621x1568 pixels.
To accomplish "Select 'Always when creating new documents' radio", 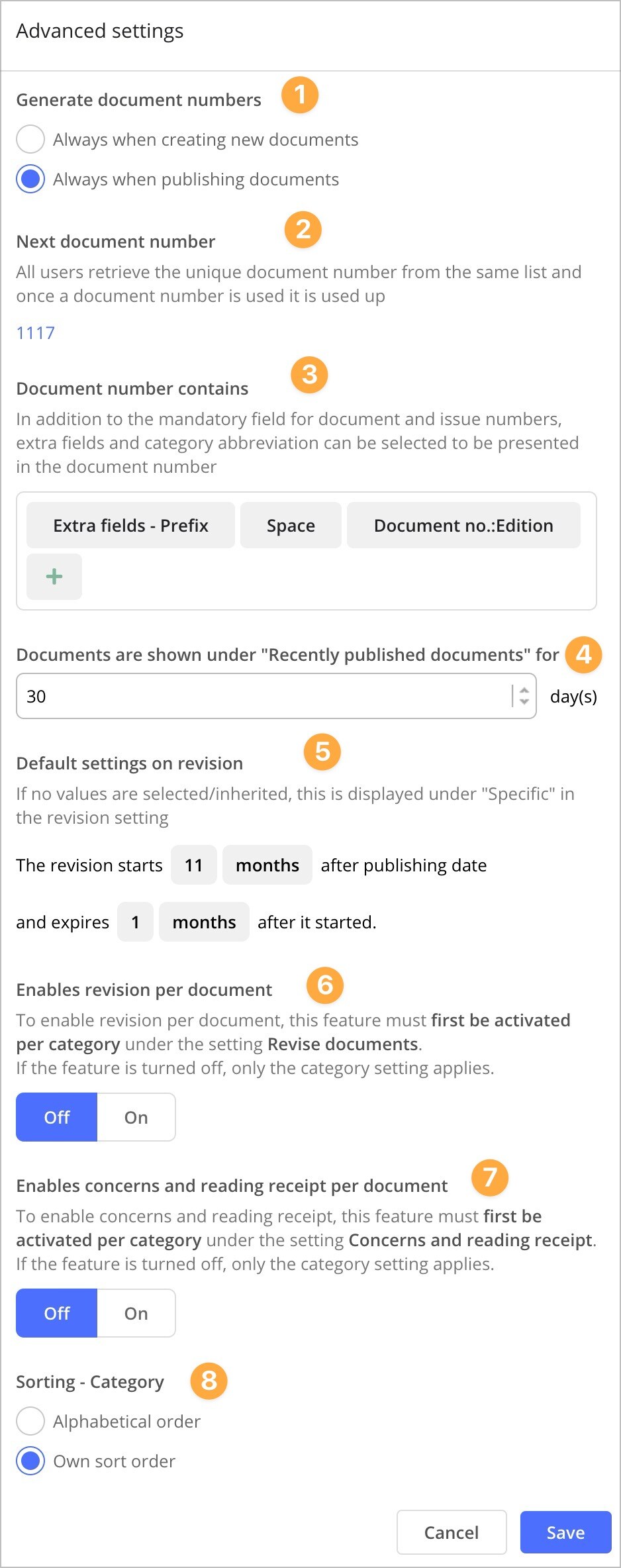I will tap(30, 140).
